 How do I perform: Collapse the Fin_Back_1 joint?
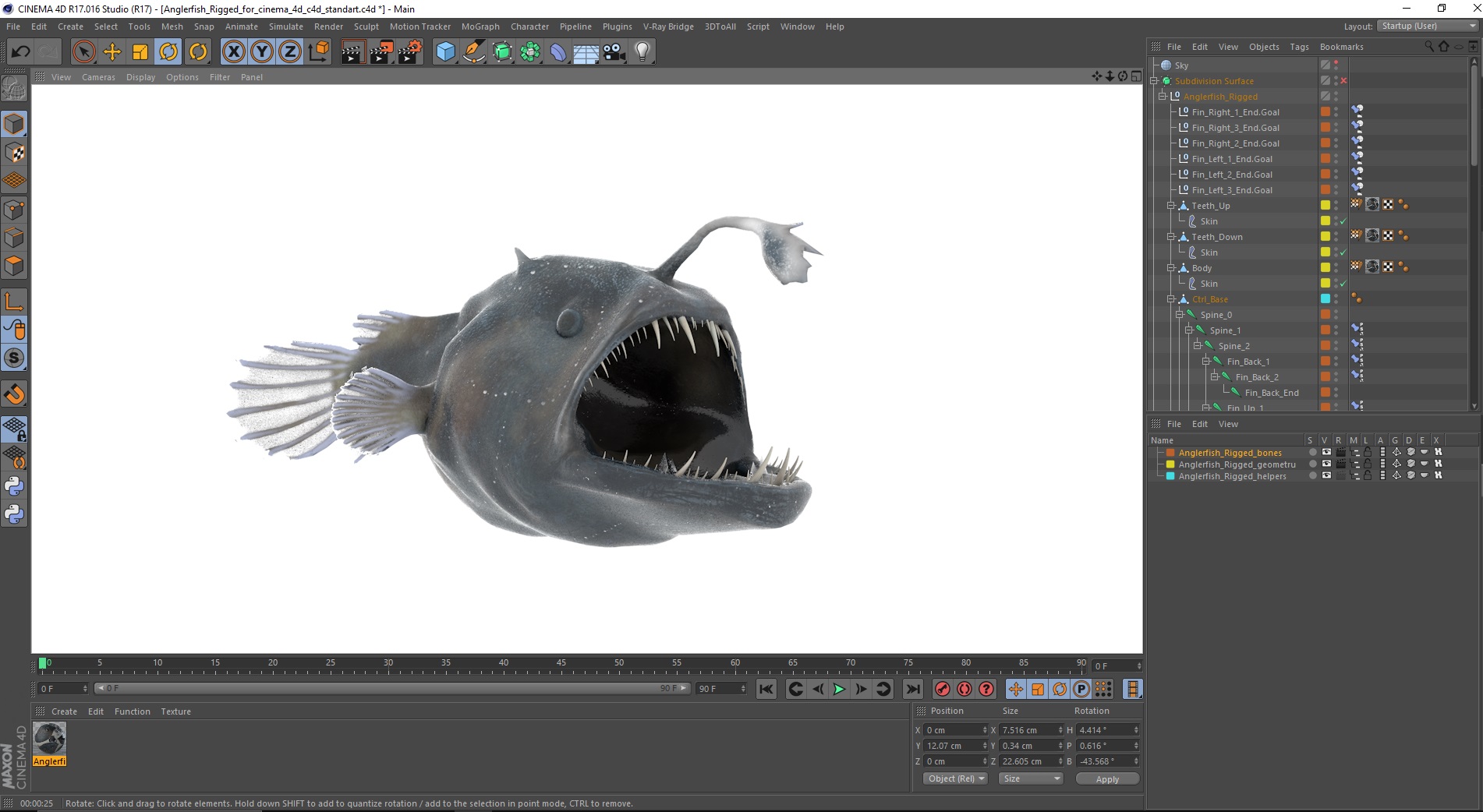[1205, 362]
